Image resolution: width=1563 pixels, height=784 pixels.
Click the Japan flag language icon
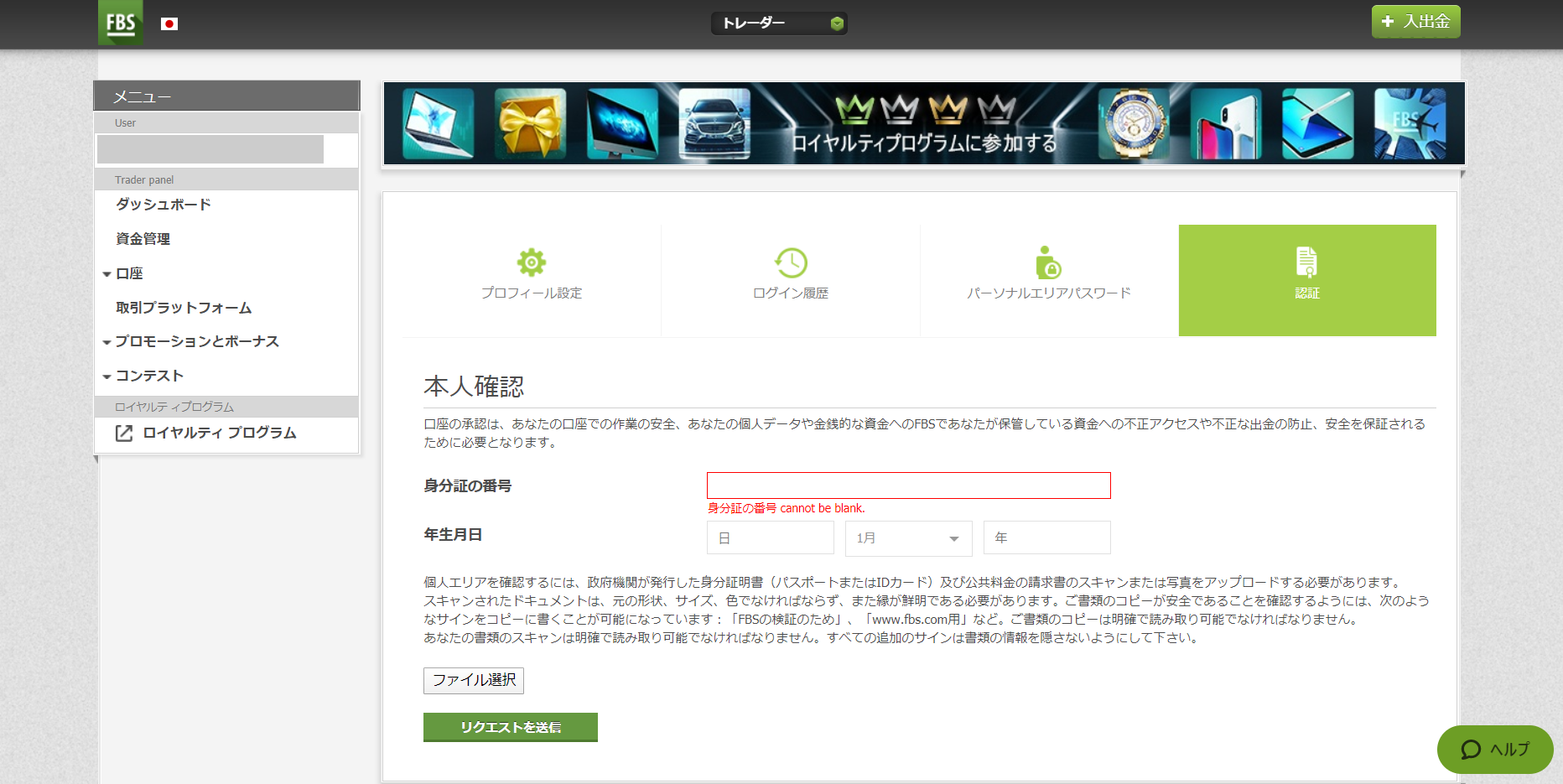click(169, 24)
